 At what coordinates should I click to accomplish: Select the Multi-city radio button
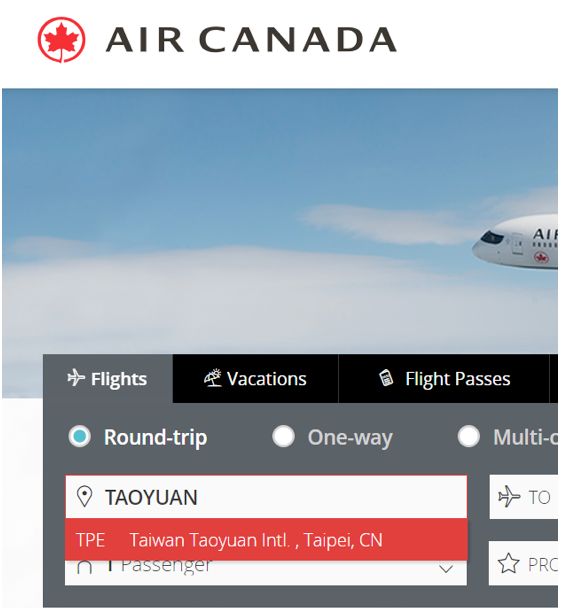click(469, 436)
